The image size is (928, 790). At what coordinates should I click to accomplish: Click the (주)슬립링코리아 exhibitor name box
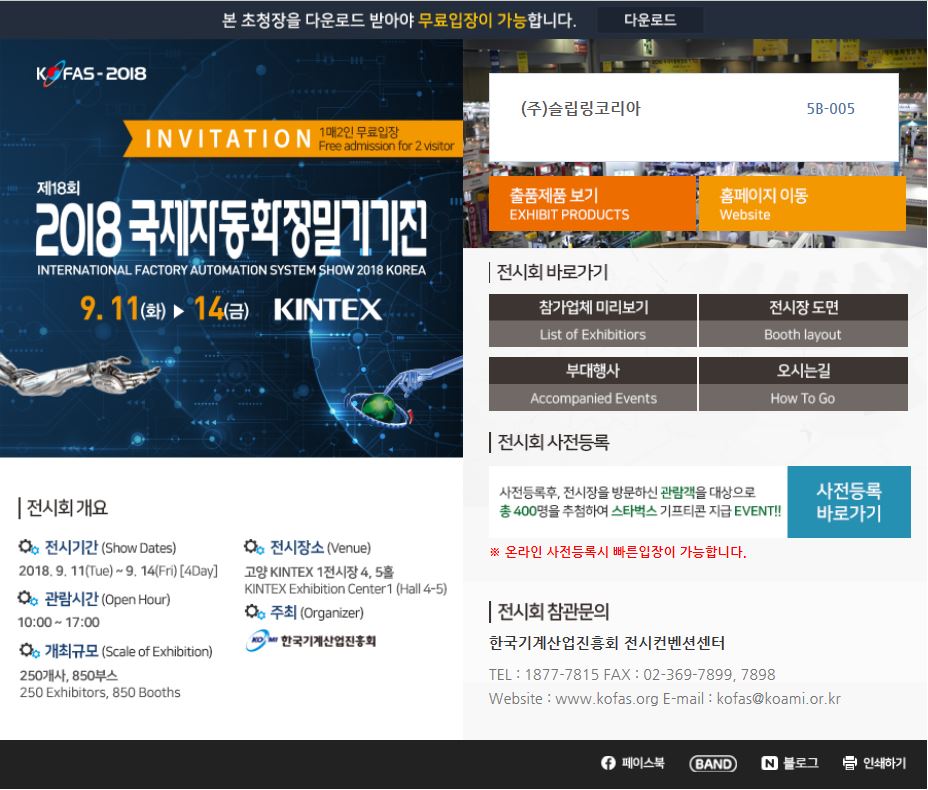(x=581, y=109)
